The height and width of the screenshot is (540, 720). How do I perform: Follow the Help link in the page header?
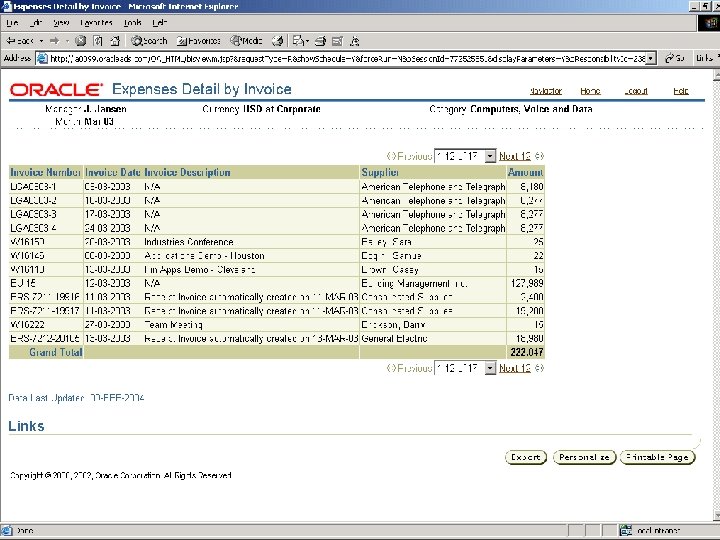[x=681, y=91]
